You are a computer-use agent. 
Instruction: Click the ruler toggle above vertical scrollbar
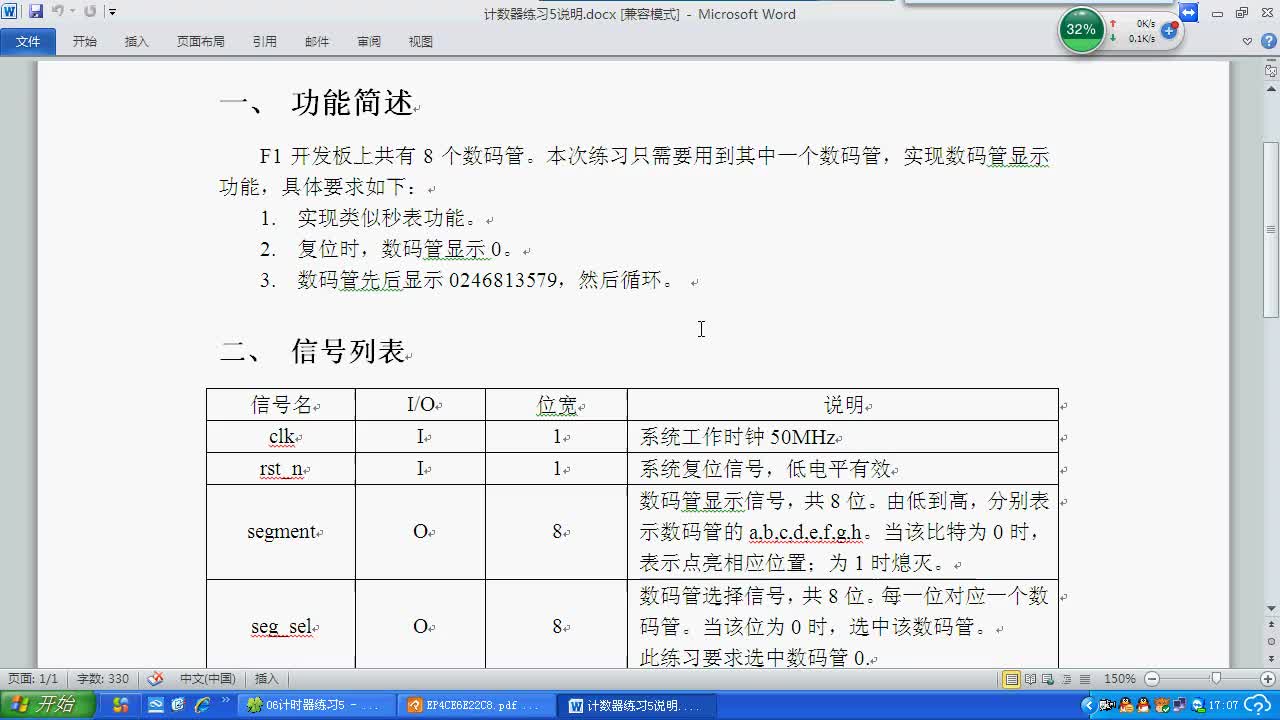(x=1271, y=70)
